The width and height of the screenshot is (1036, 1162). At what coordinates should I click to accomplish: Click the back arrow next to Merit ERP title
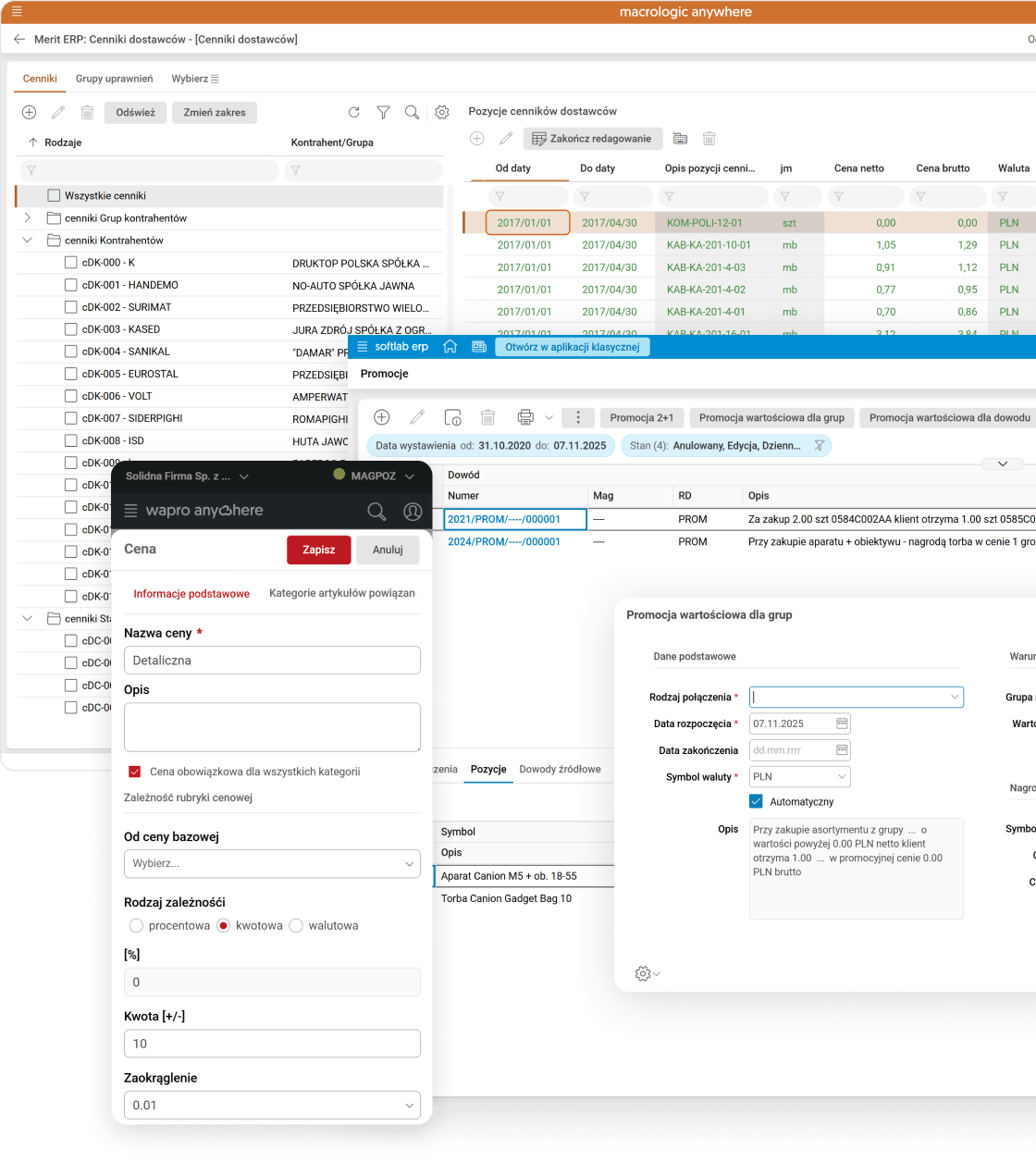coord(18,40)
